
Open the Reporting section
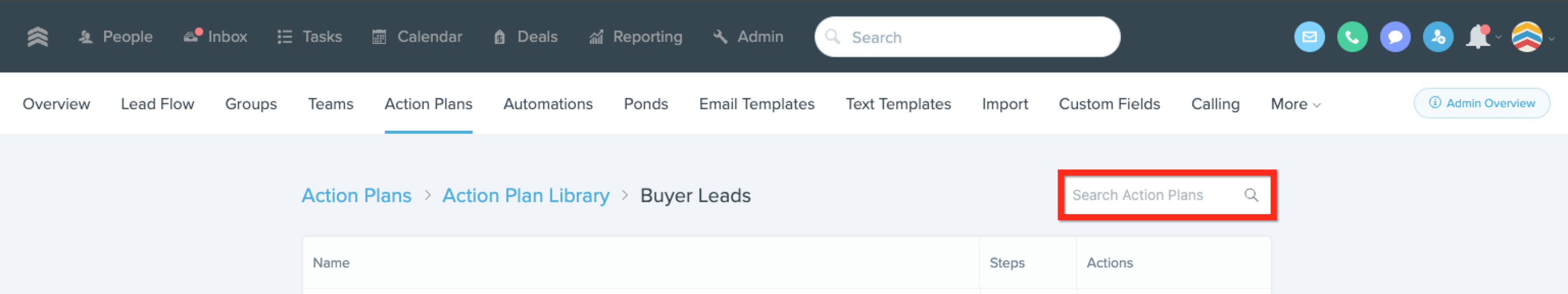(635, 37)
